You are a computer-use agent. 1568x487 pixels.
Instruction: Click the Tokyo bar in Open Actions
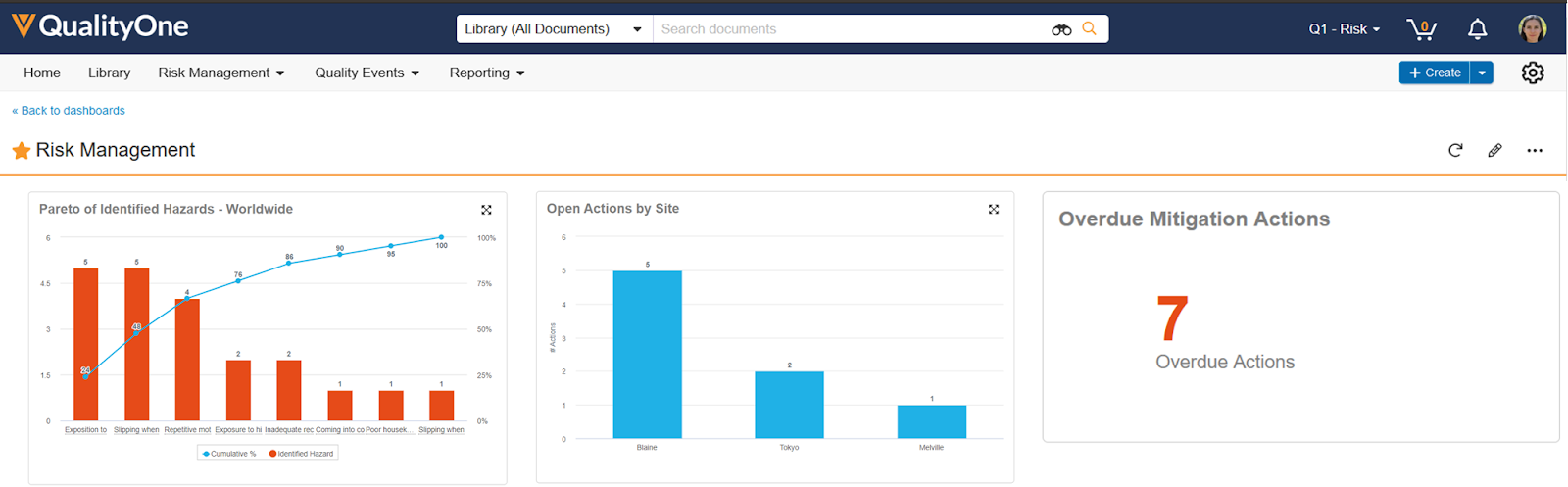click(789, 405)
